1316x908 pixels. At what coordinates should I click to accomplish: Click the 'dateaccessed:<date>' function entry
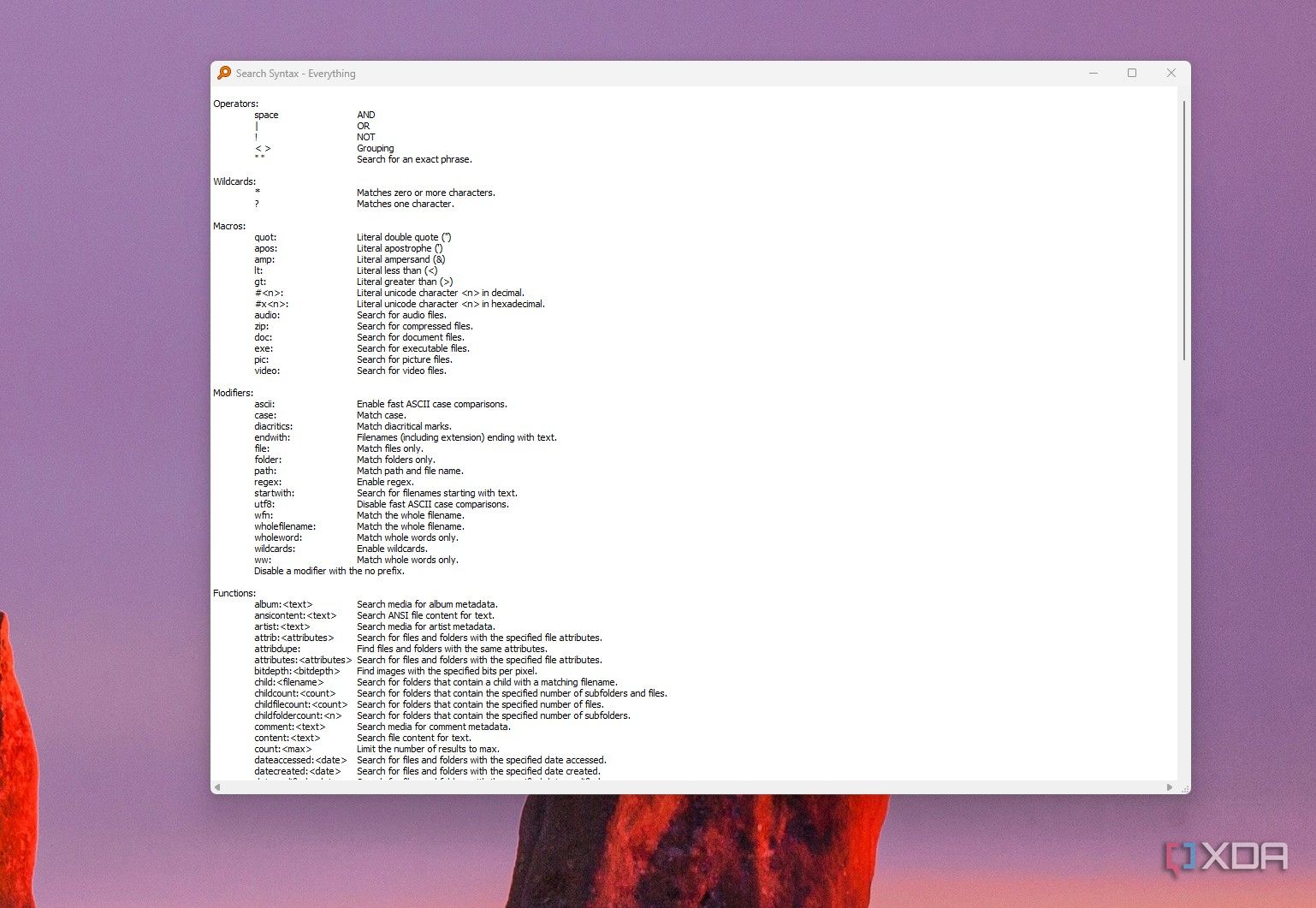tap(300, 760)
